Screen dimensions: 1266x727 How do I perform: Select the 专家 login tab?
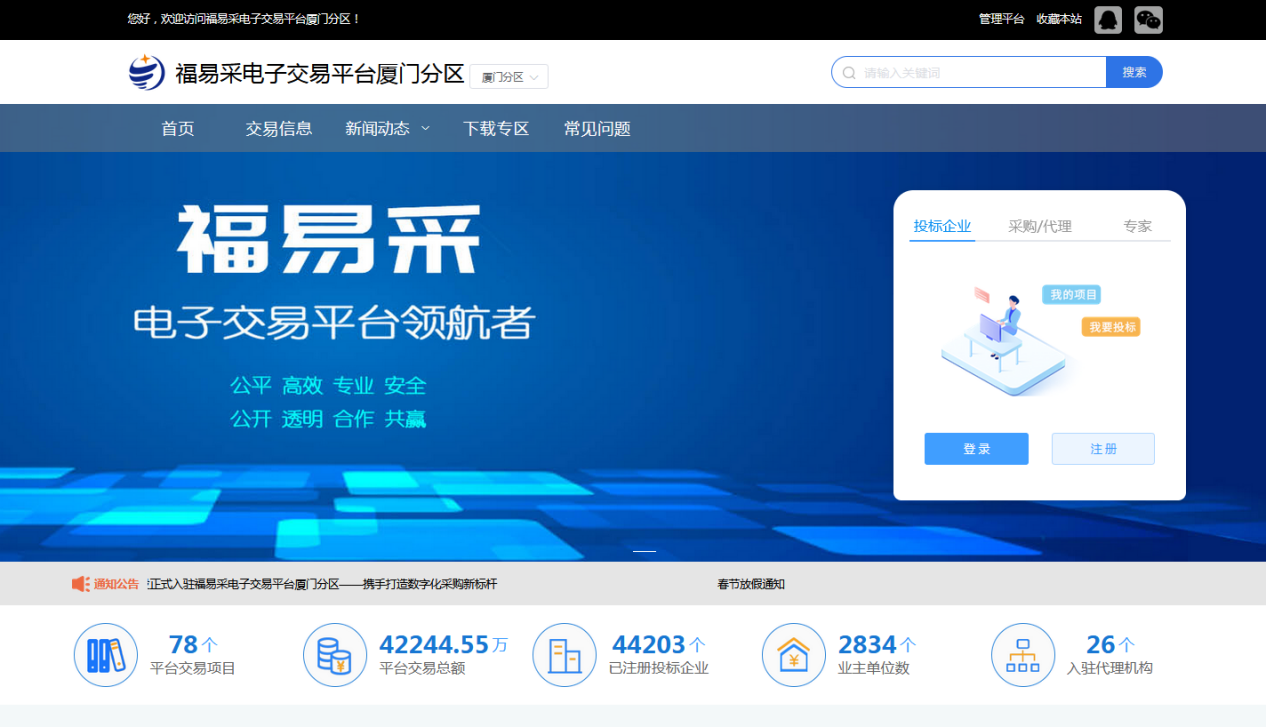1137,227
